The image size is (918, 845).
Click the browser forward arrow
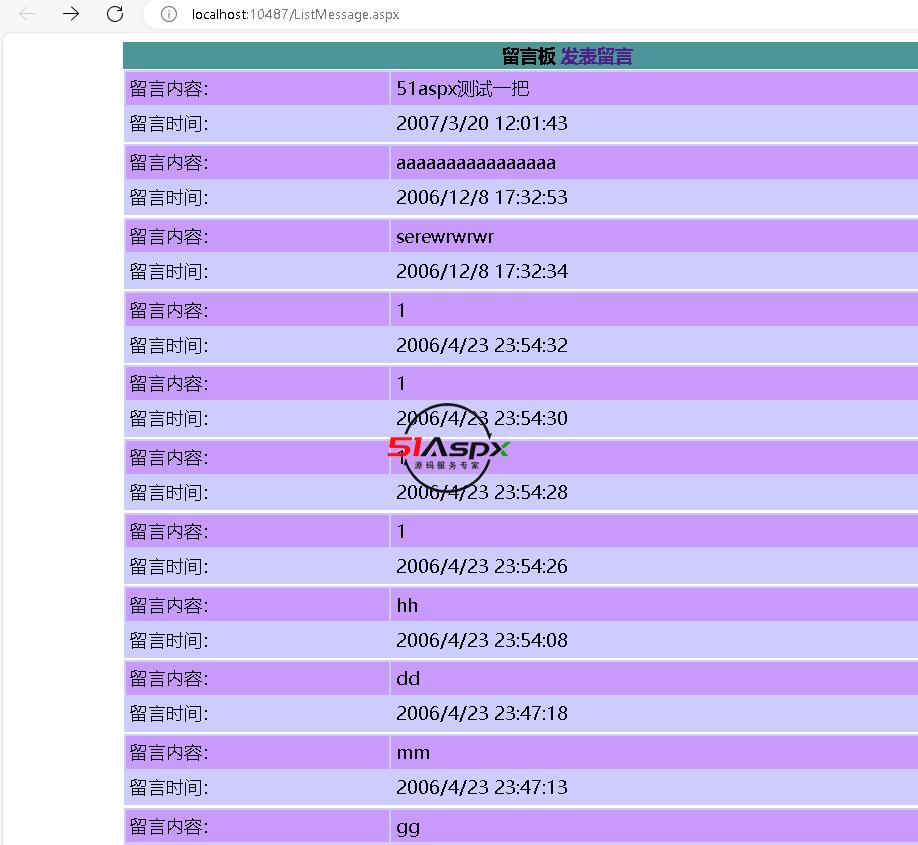coord(71,13)
